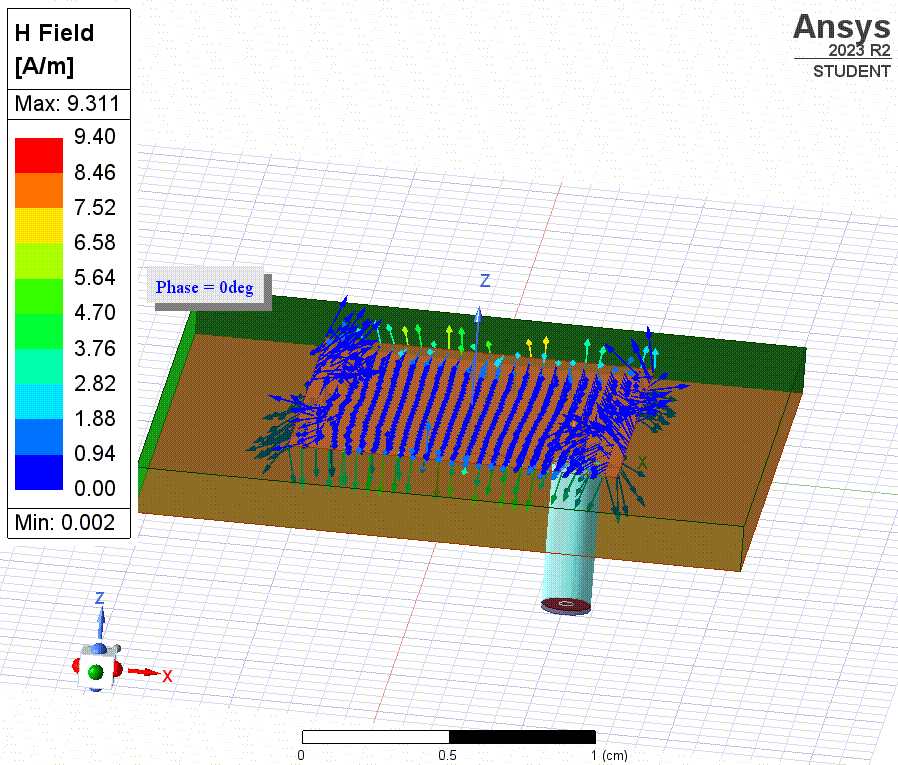Click the 1 (cm) scale label
Screen dimensions: 898x765
click(609, 755)
